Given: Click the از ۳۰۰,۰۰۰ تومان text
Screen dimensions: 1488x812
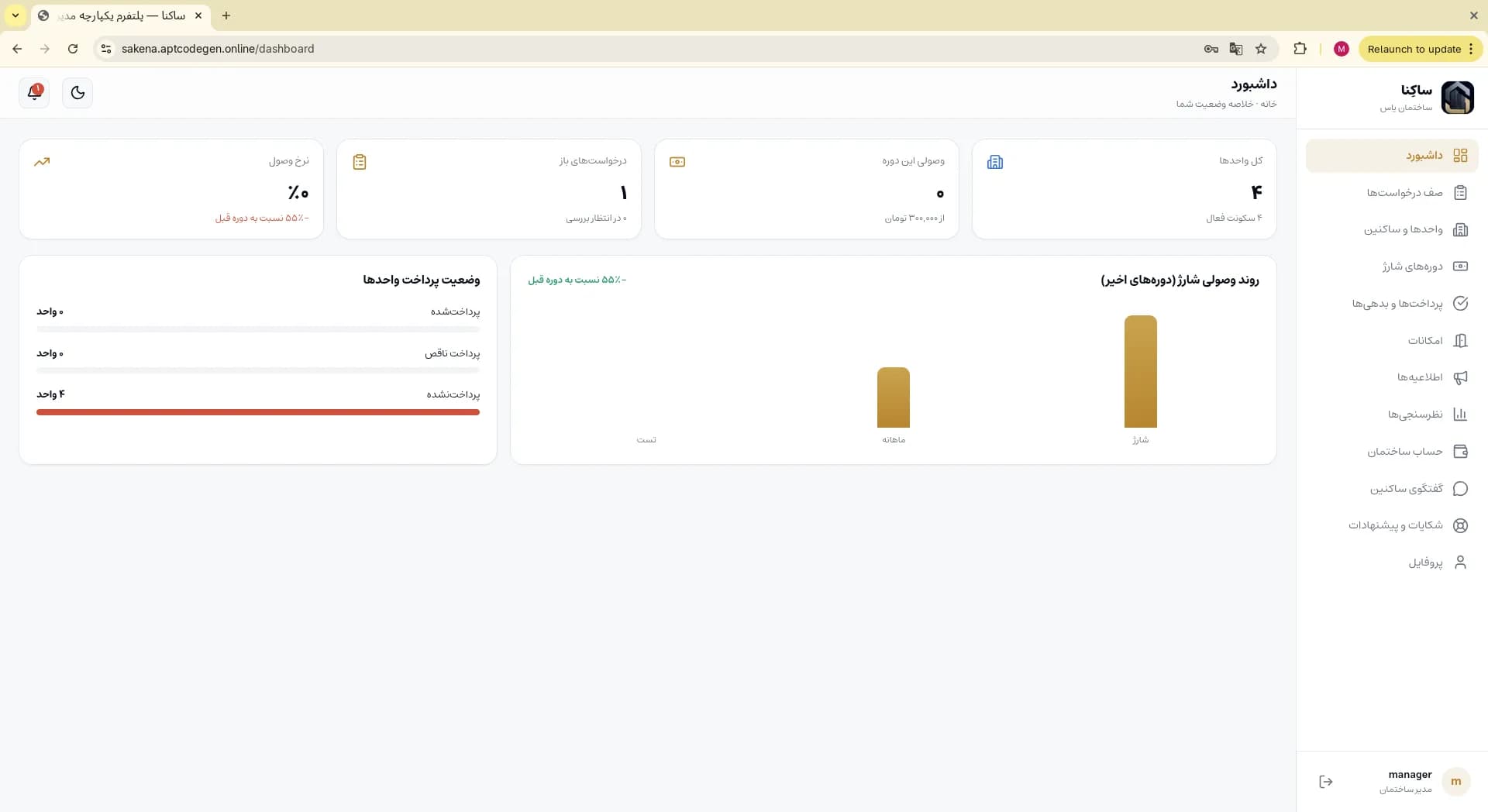Looking at the screenshot, I should pos(914,218).
